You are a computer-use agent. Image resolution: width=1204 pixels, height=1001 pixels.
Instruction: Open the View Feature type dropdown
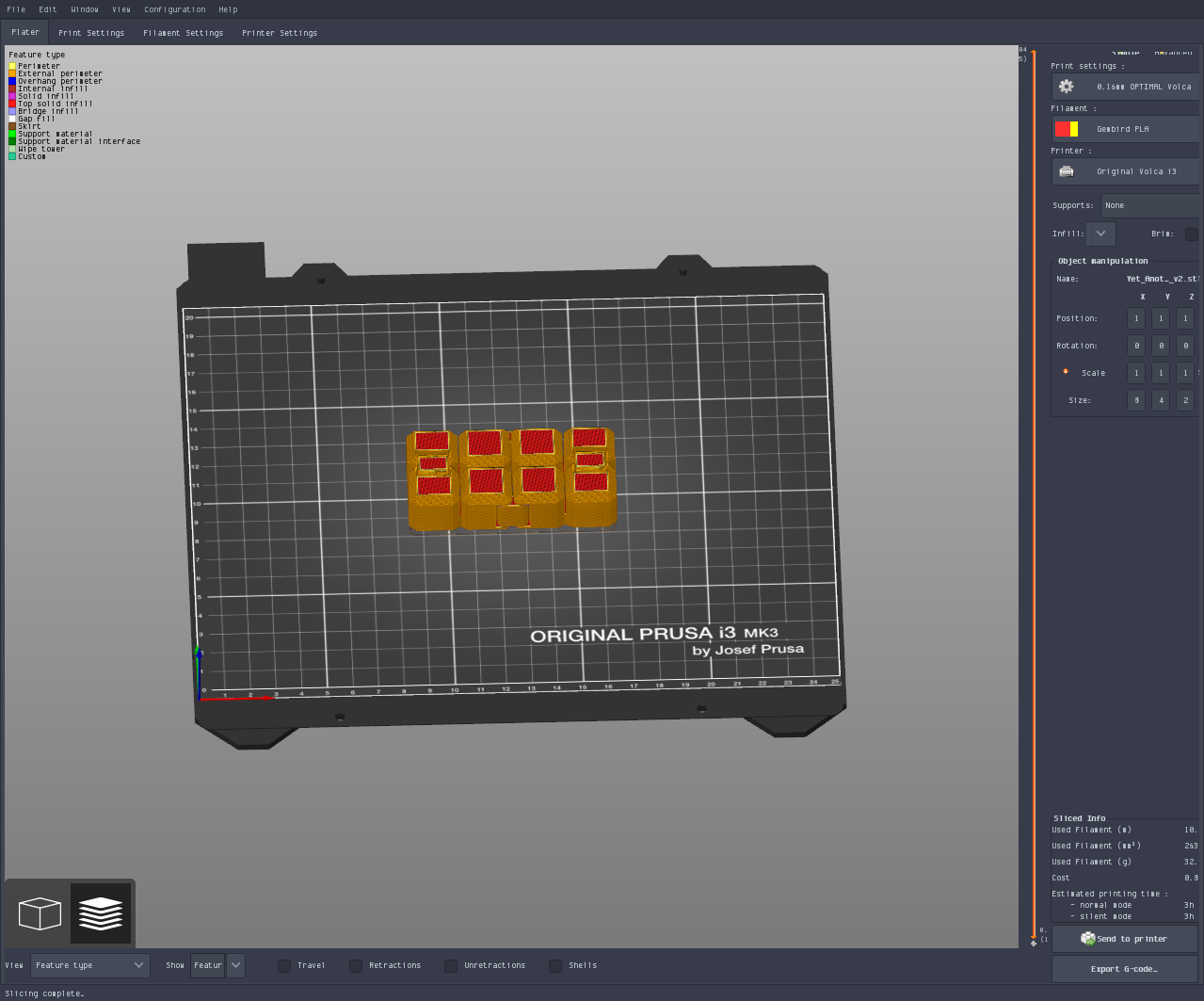tap(90, 965)
